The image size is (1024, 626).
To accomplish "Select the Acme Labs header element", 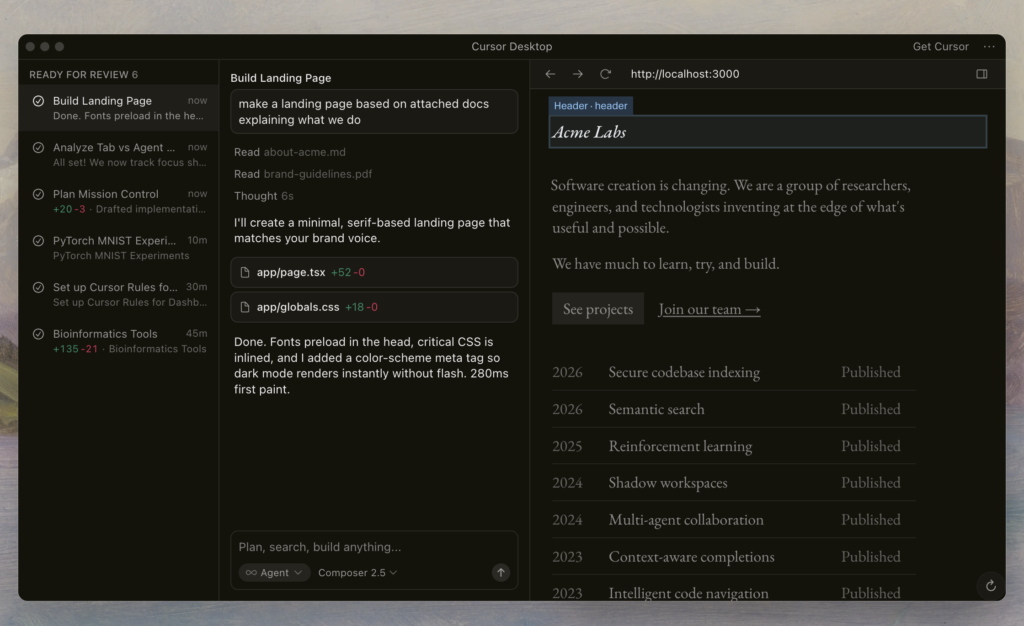I will pyautogui.click(x=767, y=132).
